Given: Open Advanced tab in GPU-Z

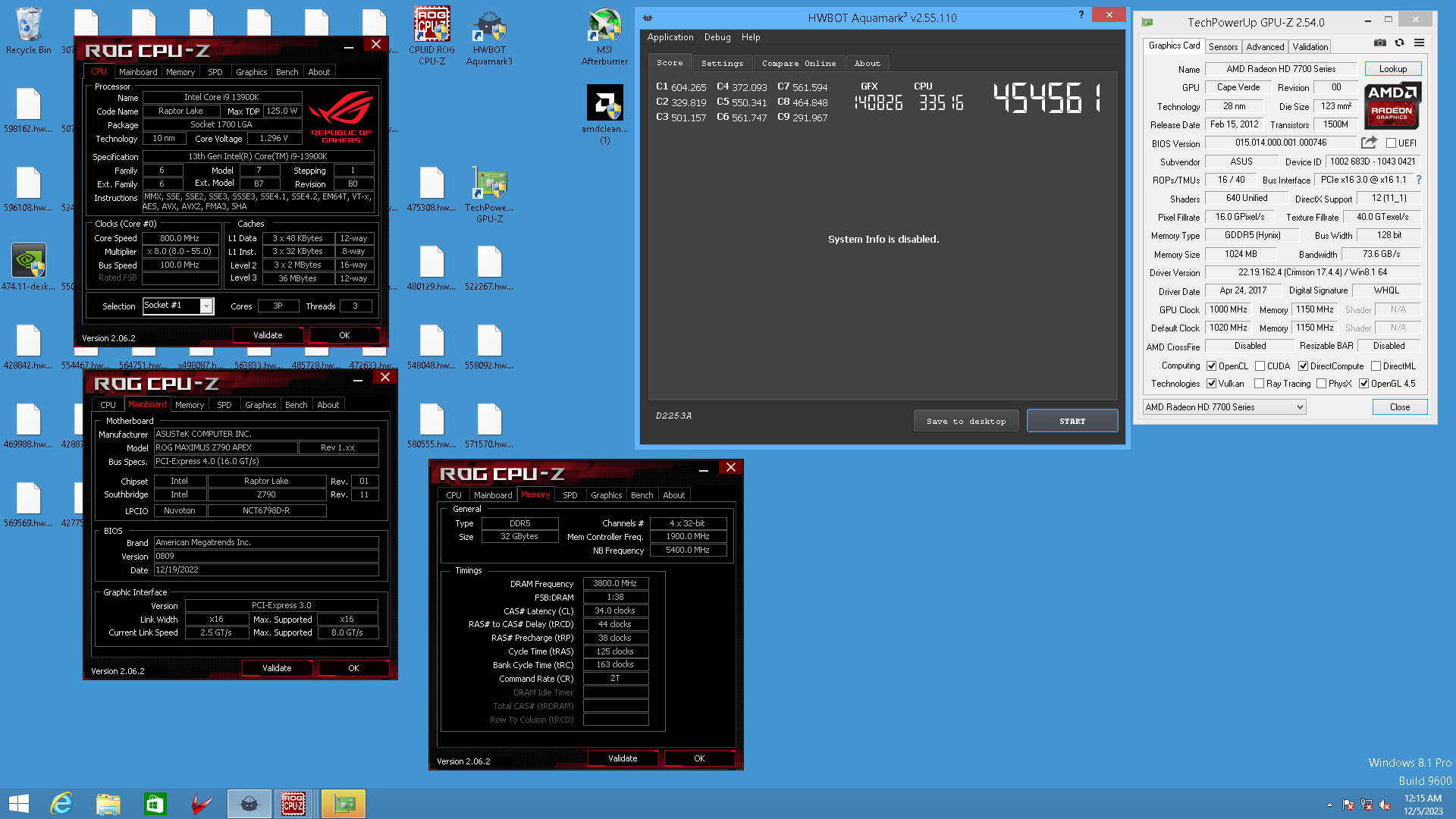Looking at the screenshot, I should pyautogui.click(x=1265, y=46).
